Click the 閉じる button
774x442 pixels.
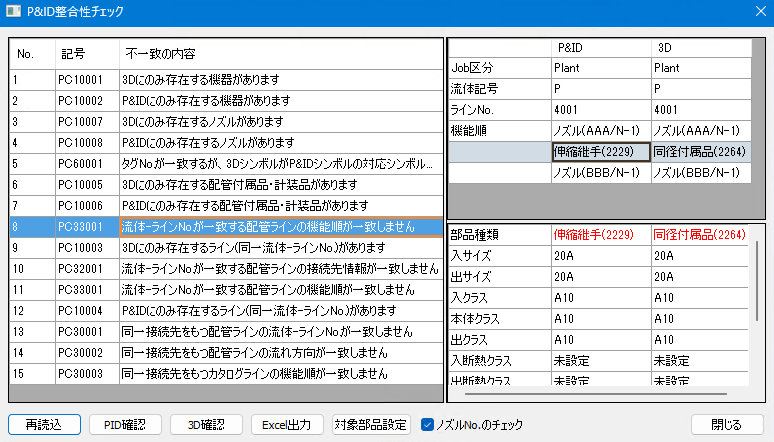(x=726, y=424)
